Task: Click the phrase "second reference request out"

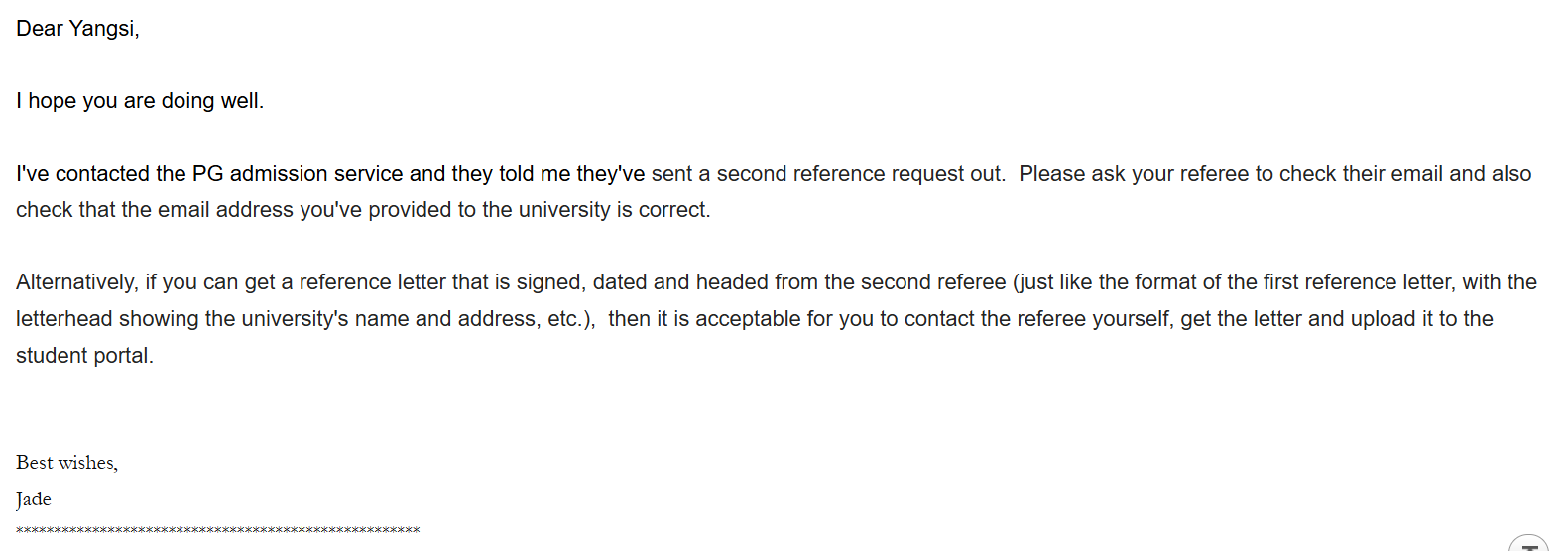Action: pos(860,174)
